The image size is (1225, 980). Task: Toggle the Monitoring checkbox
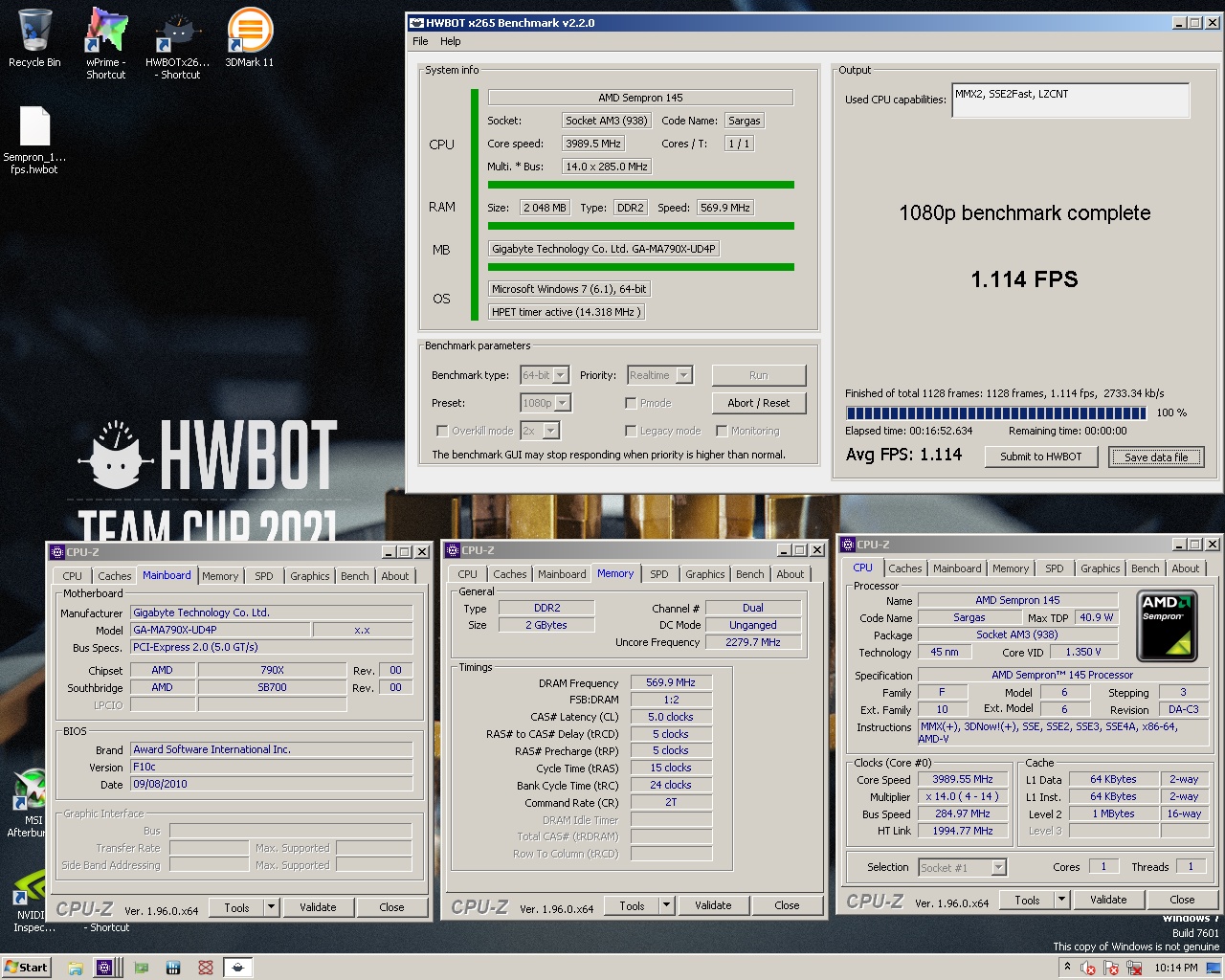[x=722, y=431]
